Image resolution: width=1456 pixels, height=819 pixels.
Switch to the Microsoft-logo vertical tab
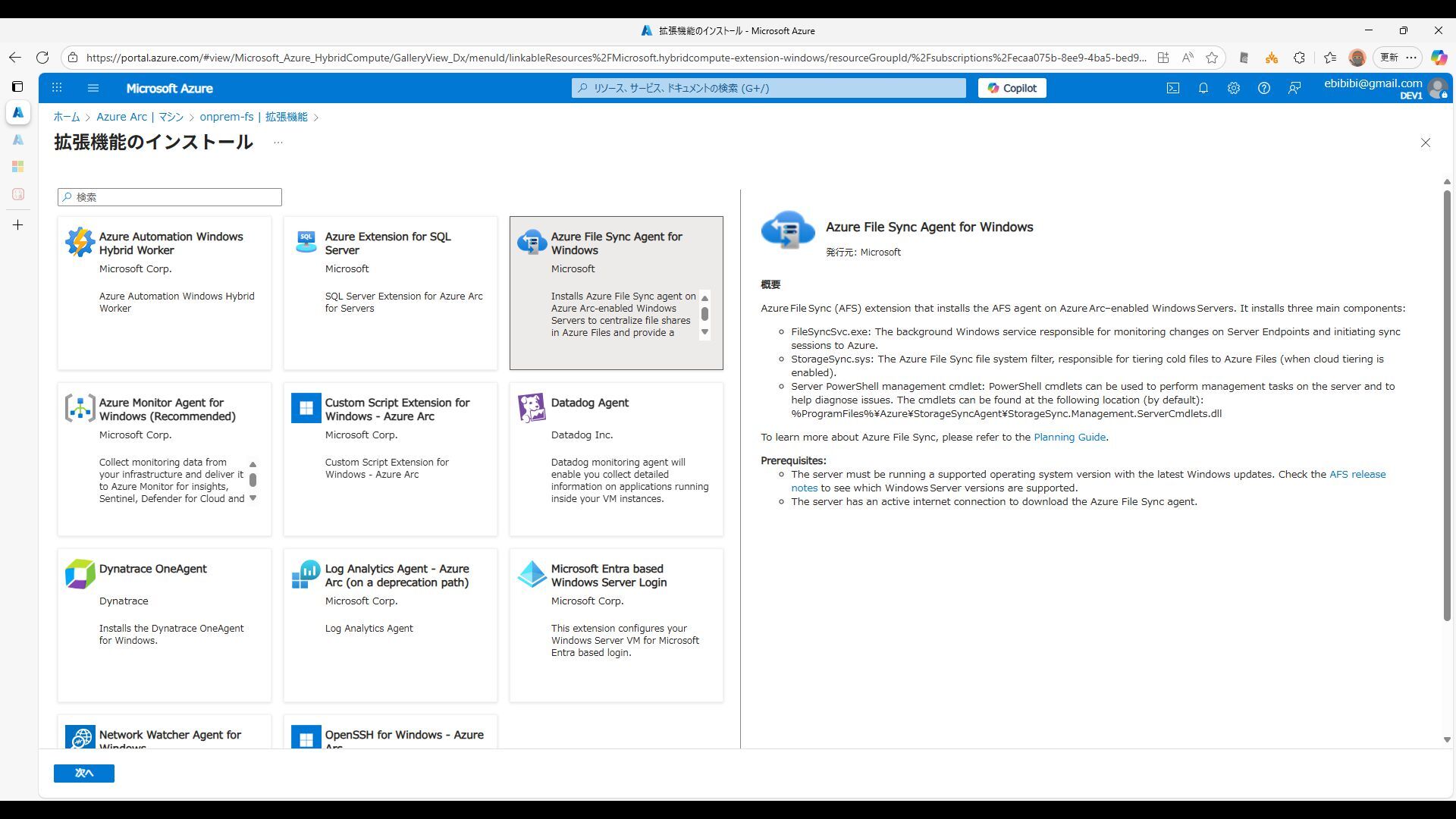(17, 167)
